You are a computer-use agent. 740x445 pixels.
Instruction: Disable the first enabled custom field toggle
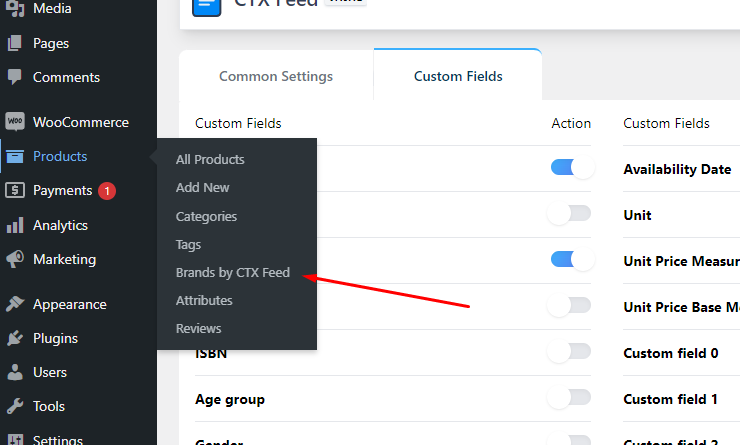pyautogui.click(x=571, y=168)
